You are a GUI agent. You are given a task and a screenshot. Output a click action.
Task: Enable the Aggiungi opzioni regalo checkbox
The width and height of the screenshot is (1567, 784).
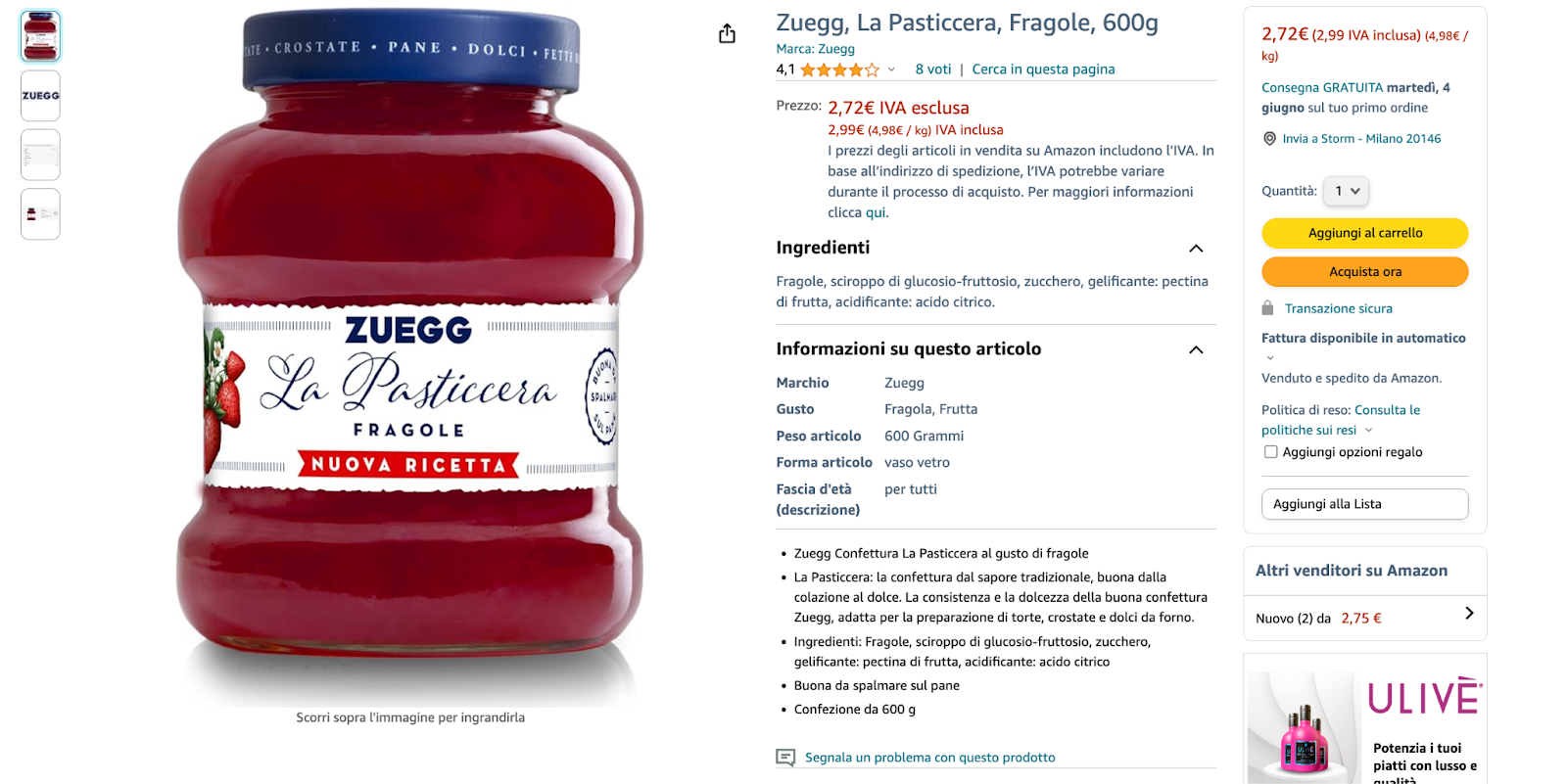(1270, 452)
